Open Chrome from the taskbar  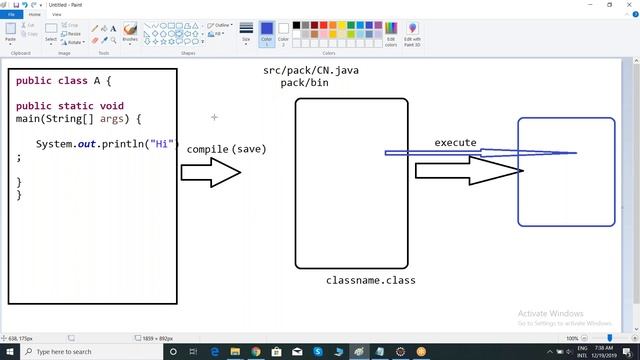click(256, 351)
